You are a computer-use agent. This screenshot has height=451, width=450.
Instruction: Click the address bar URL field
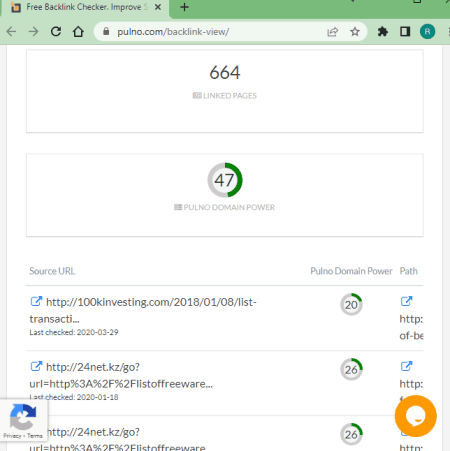tap(213, 32)
